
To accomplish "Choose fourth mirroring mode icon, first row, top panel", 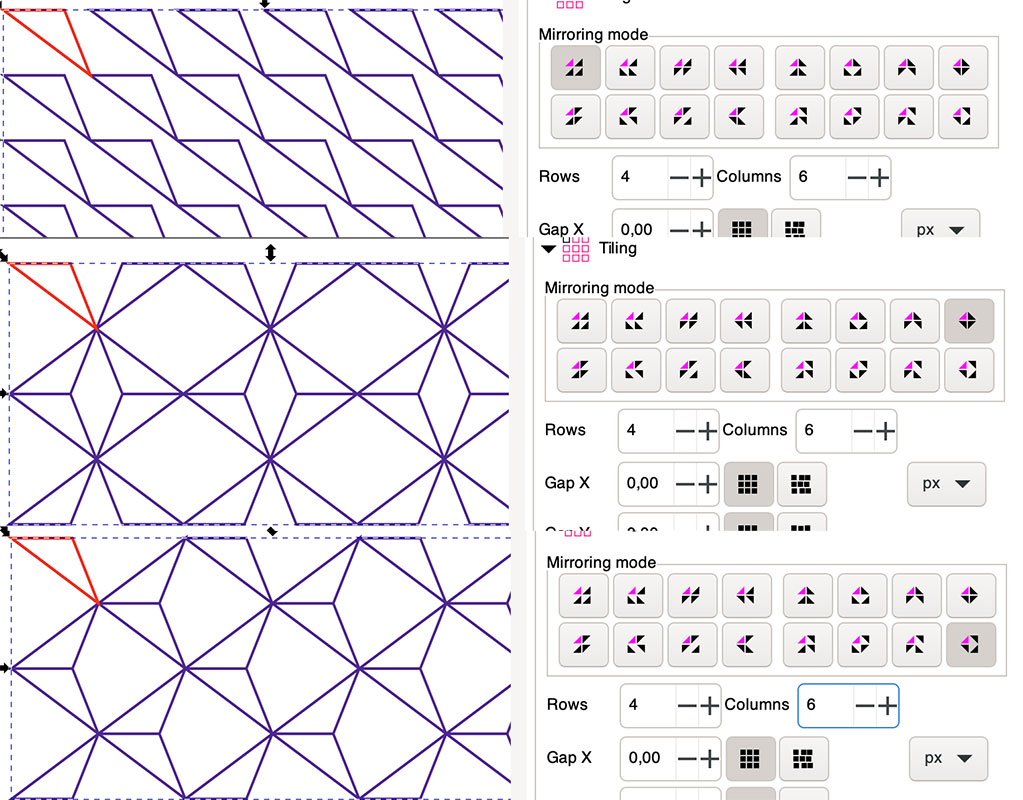I will click(x=739, y=67).
